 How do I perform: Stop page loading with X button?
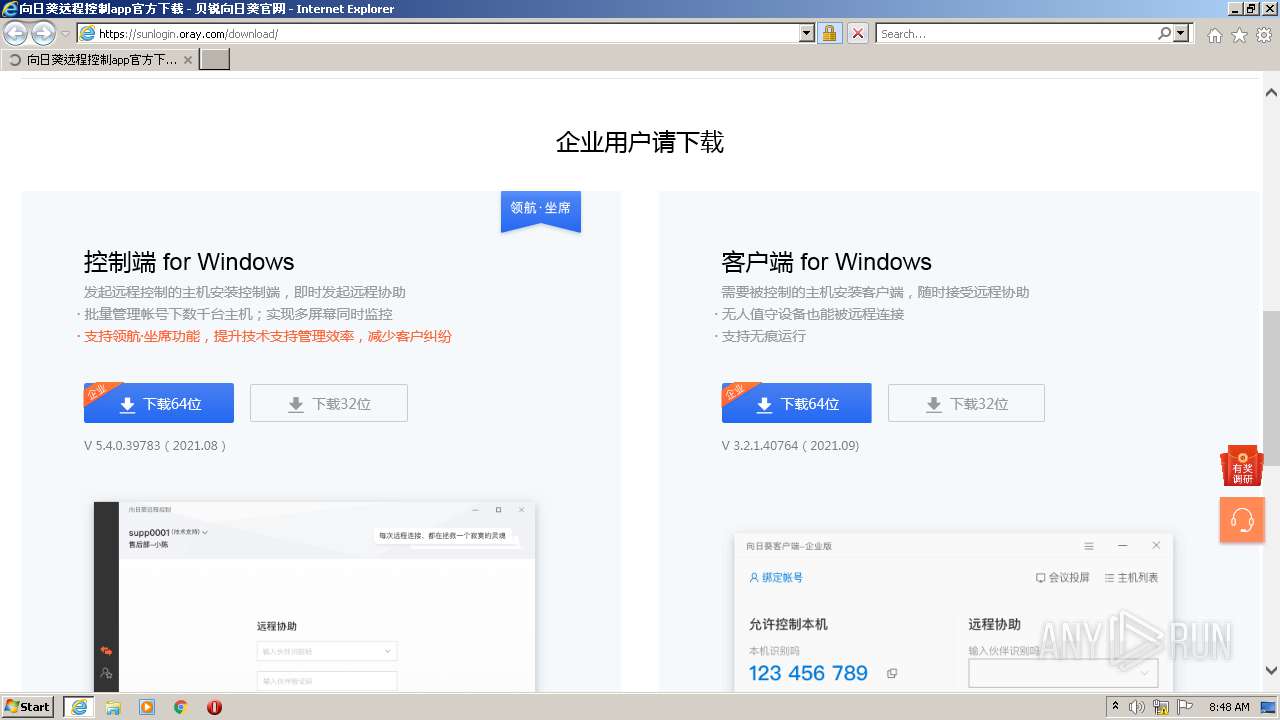[x=857, y=33]
